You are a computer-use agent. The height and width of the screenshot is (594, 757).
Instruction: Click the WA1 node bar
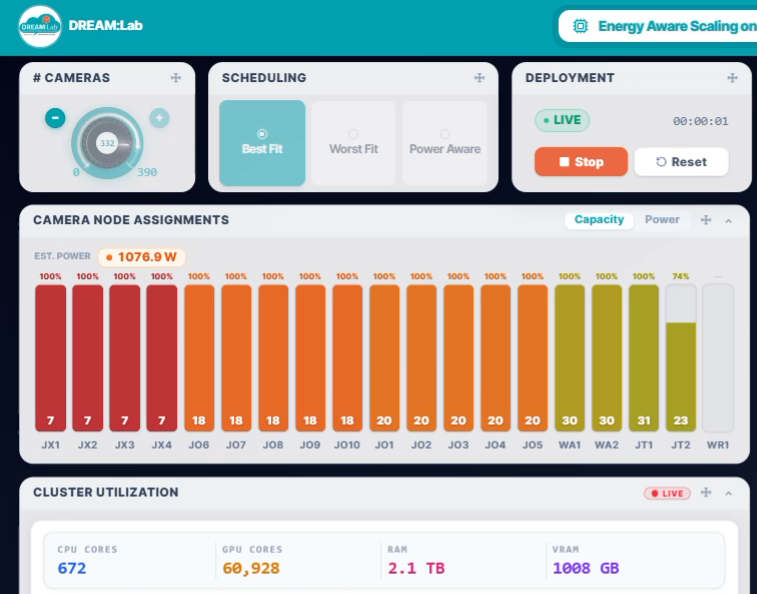coord(570,358)
